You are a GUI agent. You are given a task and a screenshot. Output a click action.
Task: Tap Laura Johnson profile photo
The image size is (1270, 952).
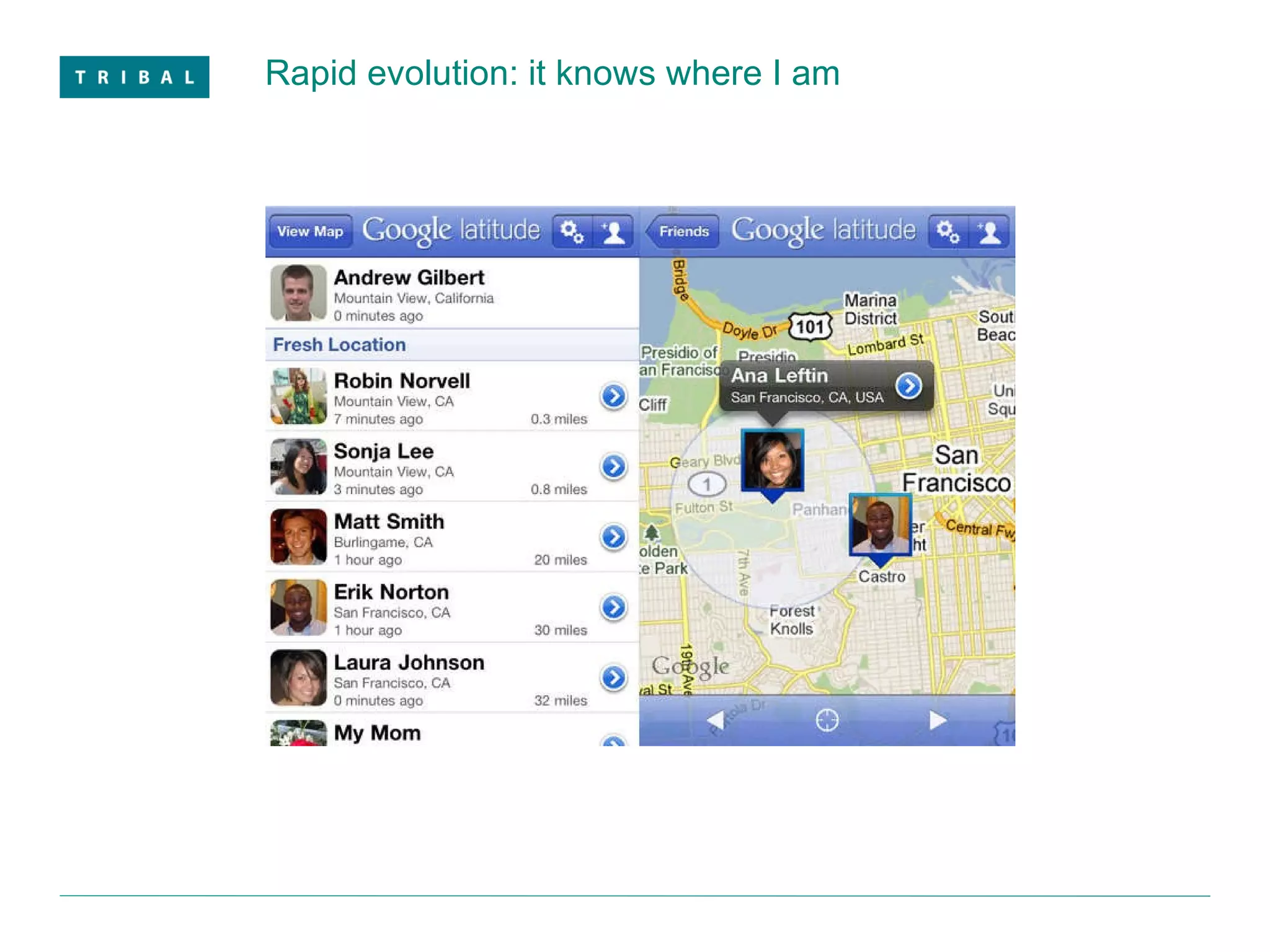click(x=298, y=677)
